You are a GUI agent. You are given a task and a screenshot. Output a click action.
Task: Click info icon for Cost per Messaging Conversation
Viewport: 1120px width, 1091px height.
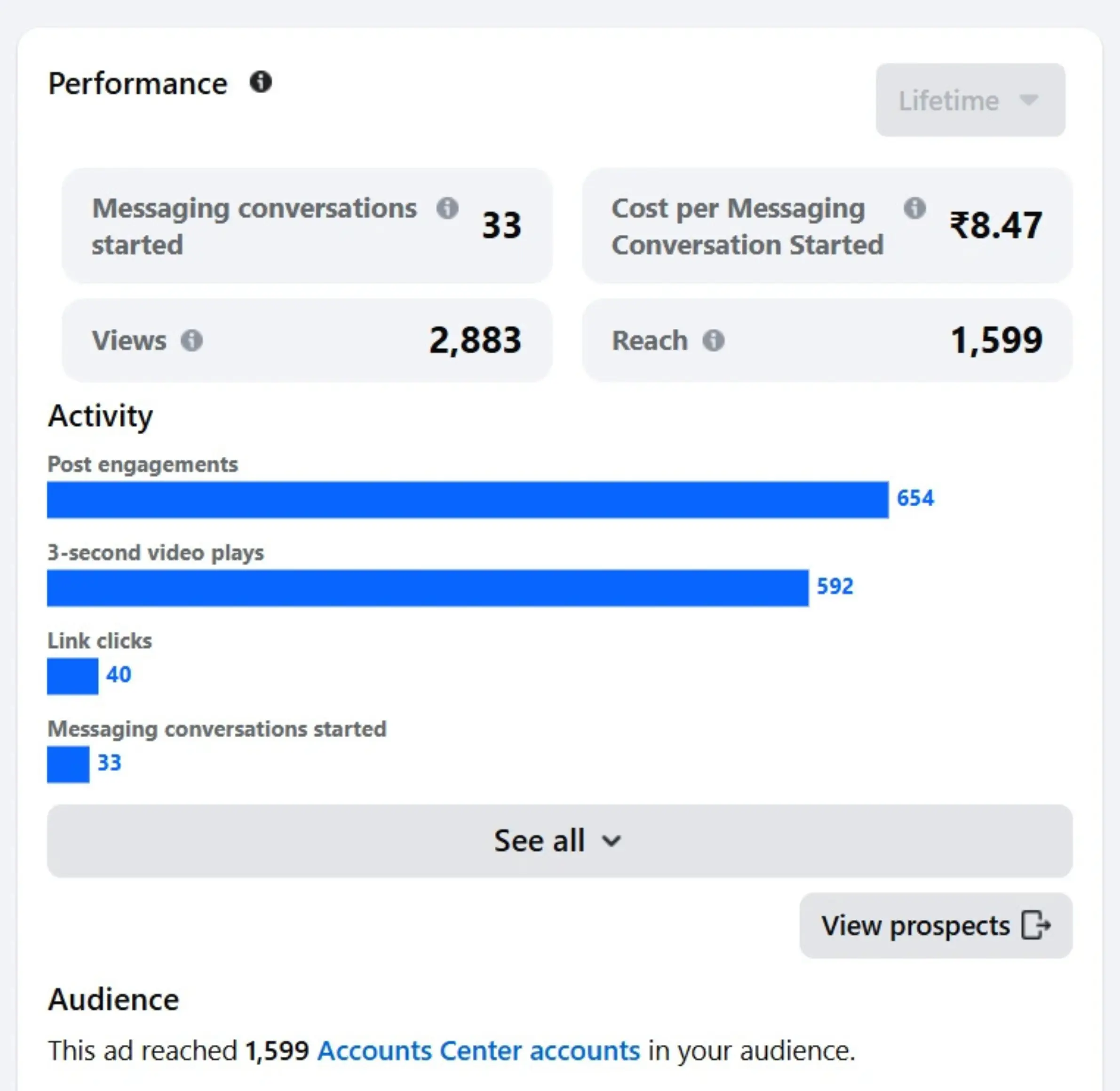click(914, 208)
